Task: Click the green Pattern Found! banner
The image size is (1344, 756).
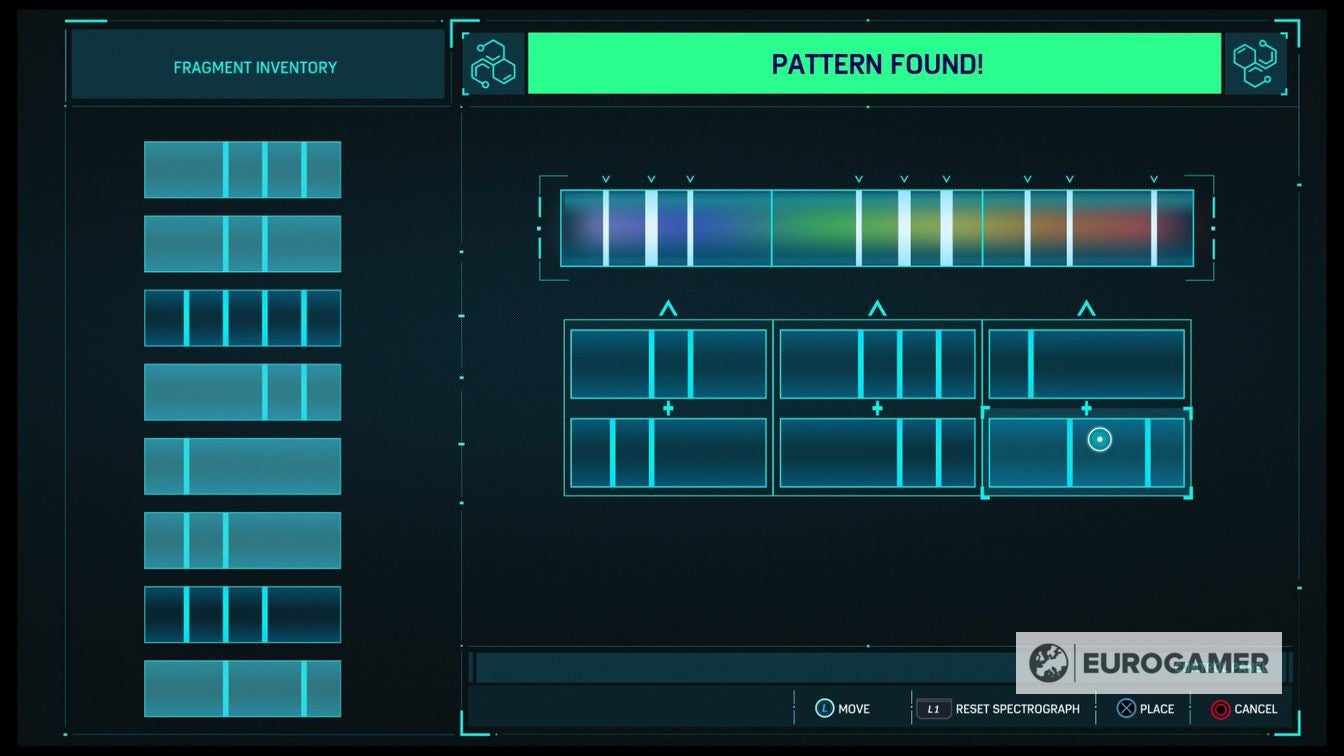Action: coord(874,64)
